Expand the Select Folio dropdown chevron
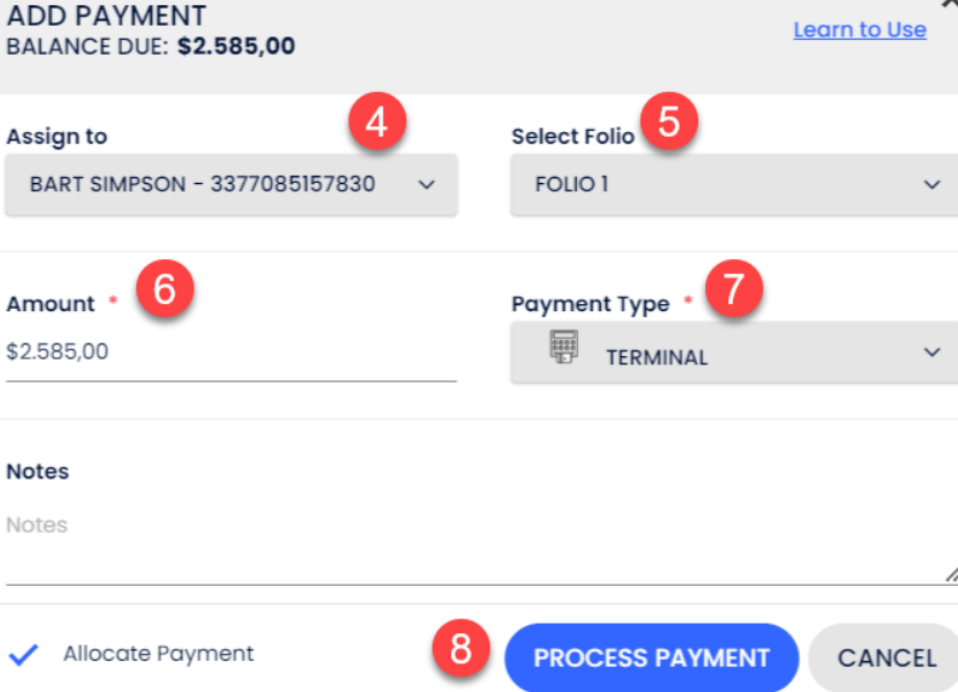The height and width of the screenshot is (692, 958). (932, 185)
